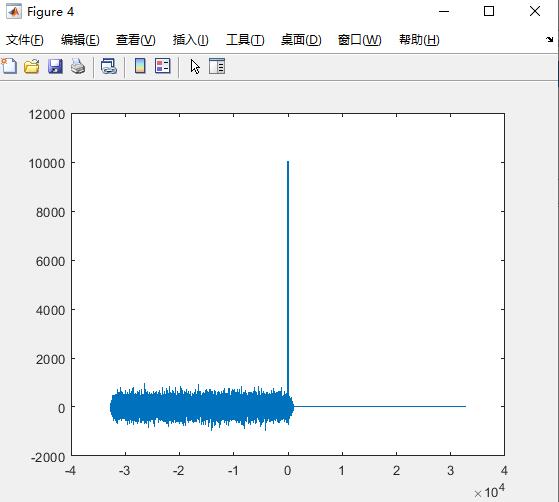Open the 帮助(H) menu
The image size is (559, 502).
419,40
